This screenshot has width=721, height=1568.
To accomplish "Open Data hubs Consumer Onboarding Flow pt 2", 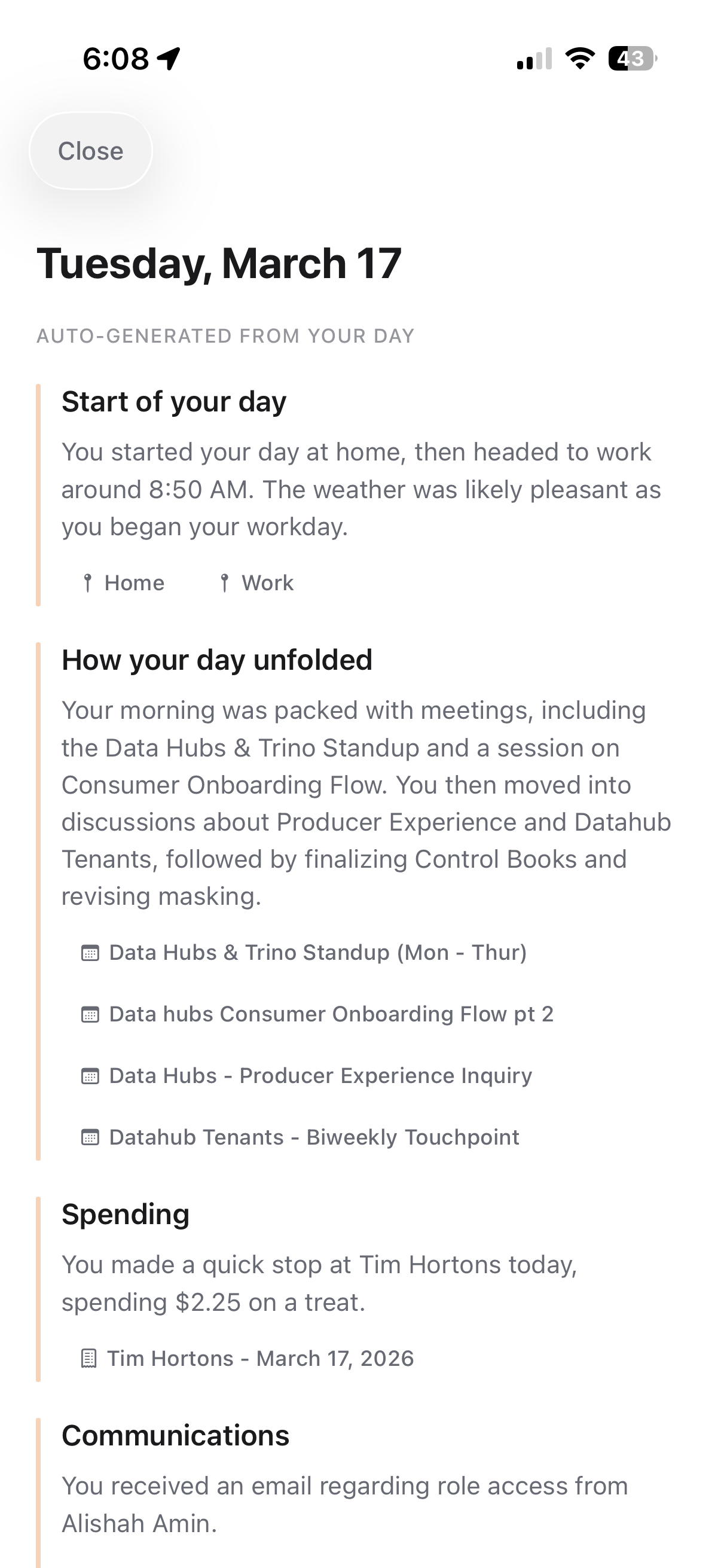I will [331, 1015].
